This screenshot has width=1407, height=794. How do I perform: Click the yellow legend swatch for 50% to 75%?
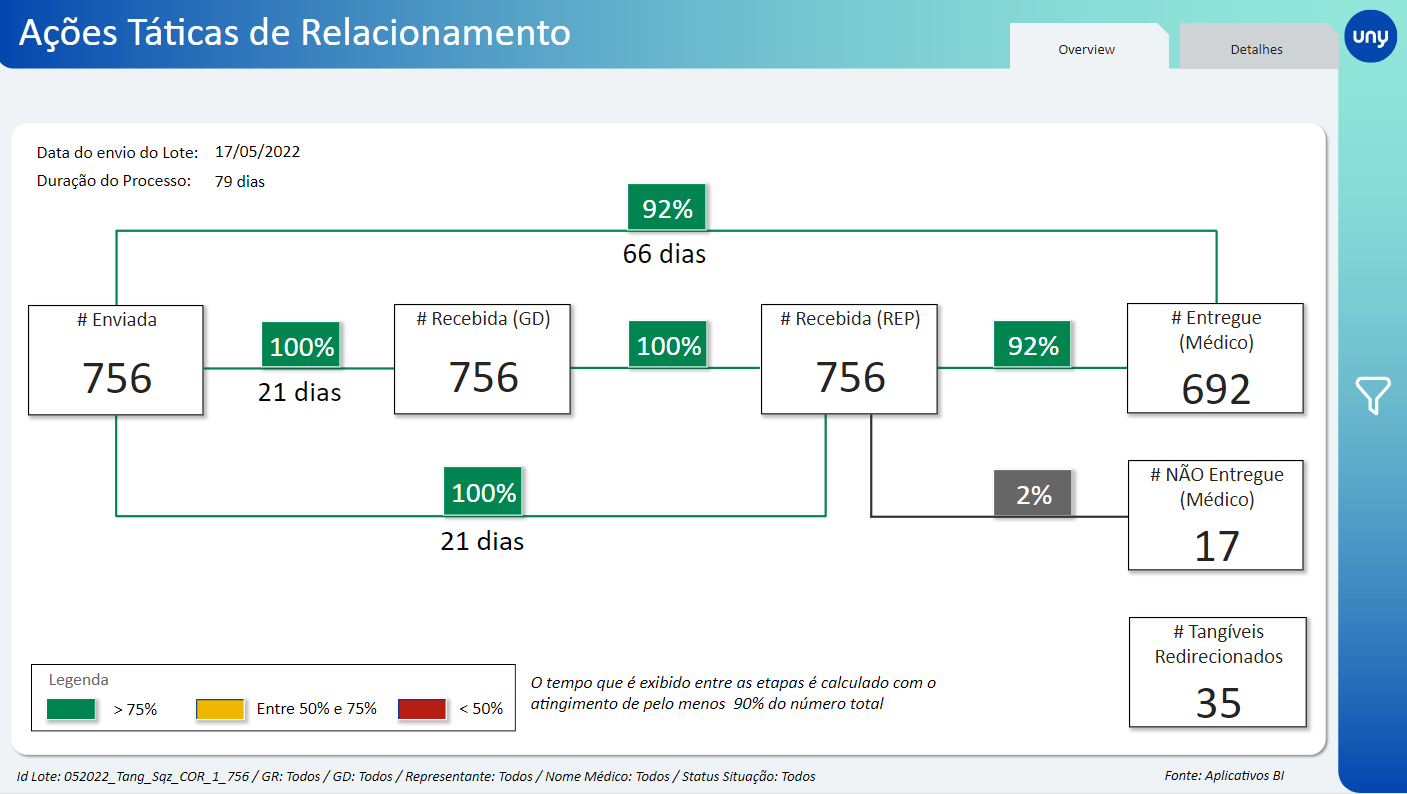(x=220, y=709)
